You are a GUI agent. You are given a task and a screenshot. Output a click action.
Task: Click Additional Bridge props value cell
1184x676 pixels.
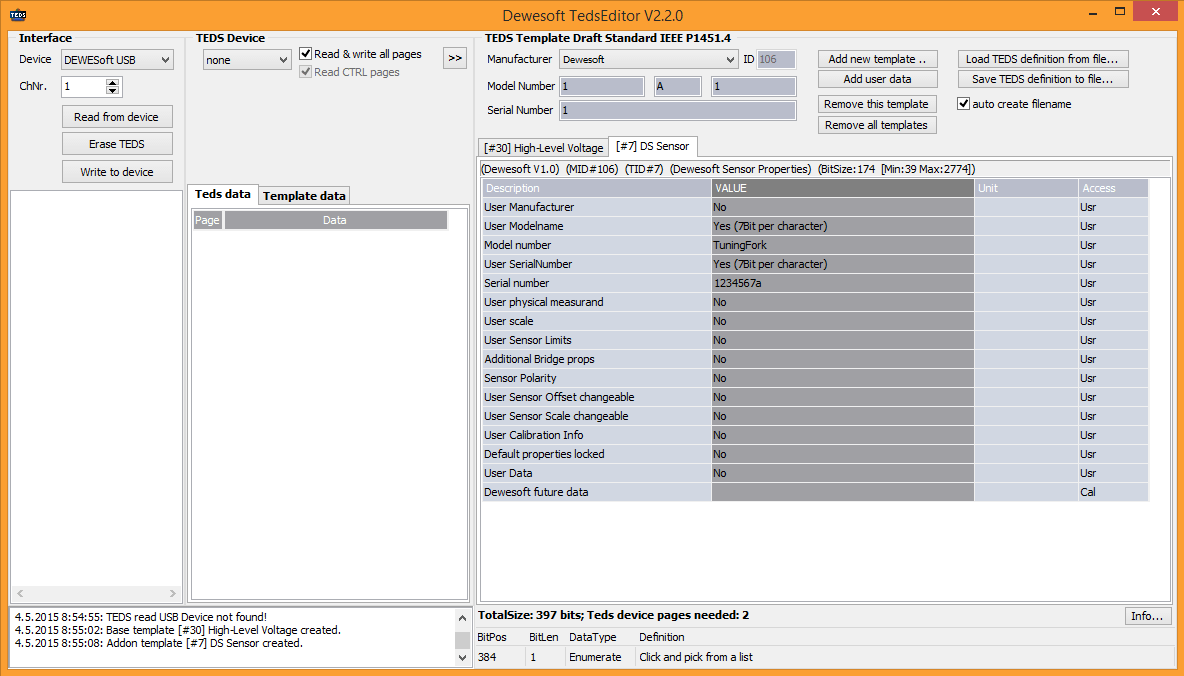click(843, 359)
